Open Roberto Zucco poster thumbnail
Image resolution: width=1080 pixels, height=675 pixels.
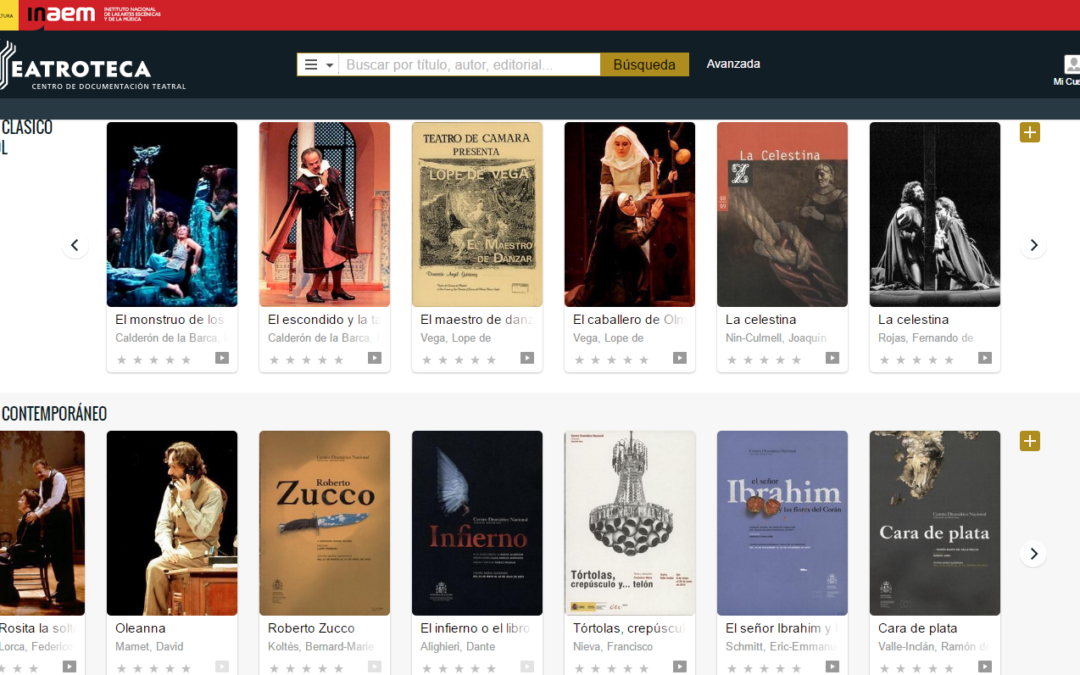(324, 523)
